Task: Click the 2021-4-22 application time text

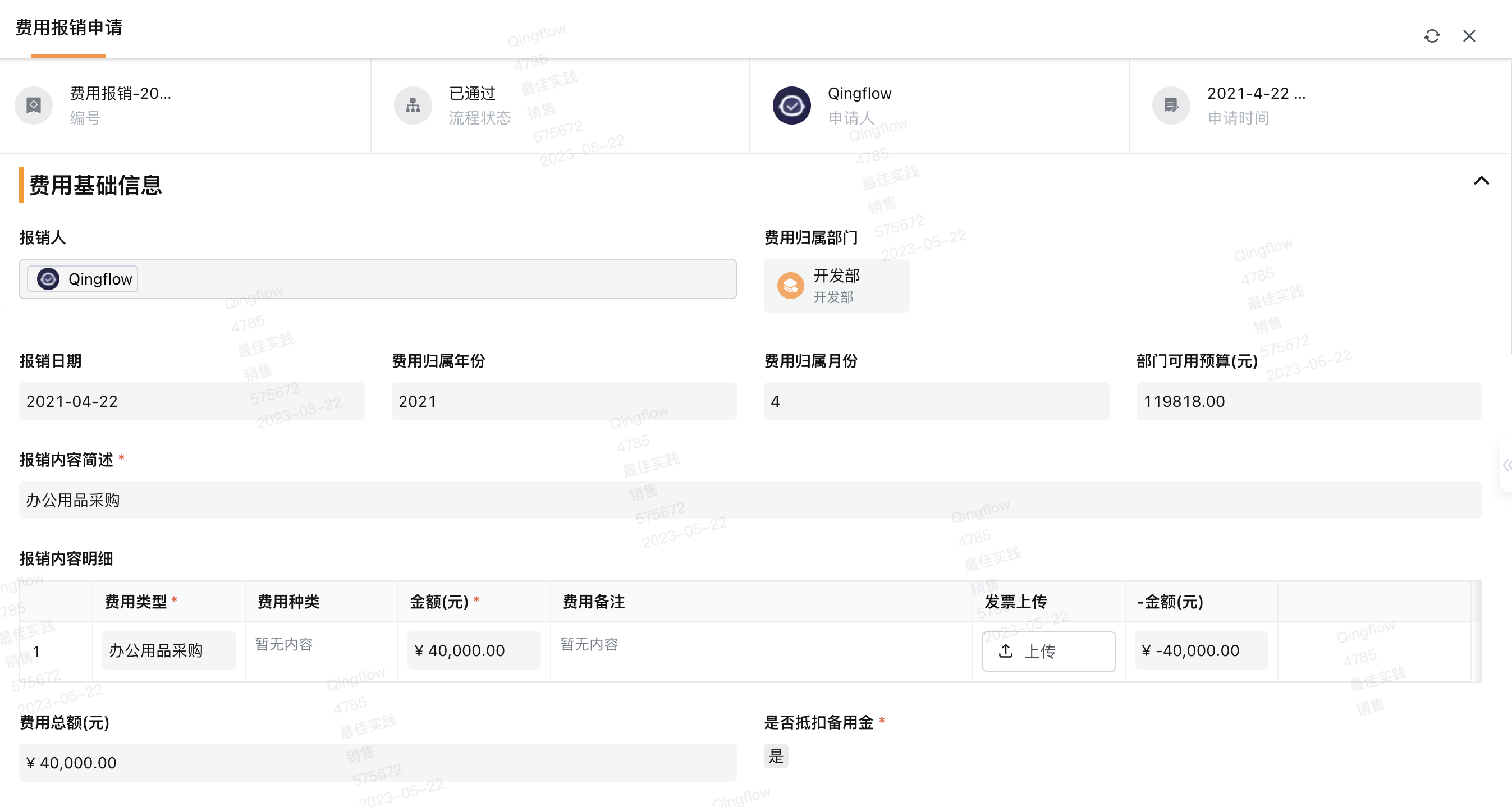Action: [1257, 93]
